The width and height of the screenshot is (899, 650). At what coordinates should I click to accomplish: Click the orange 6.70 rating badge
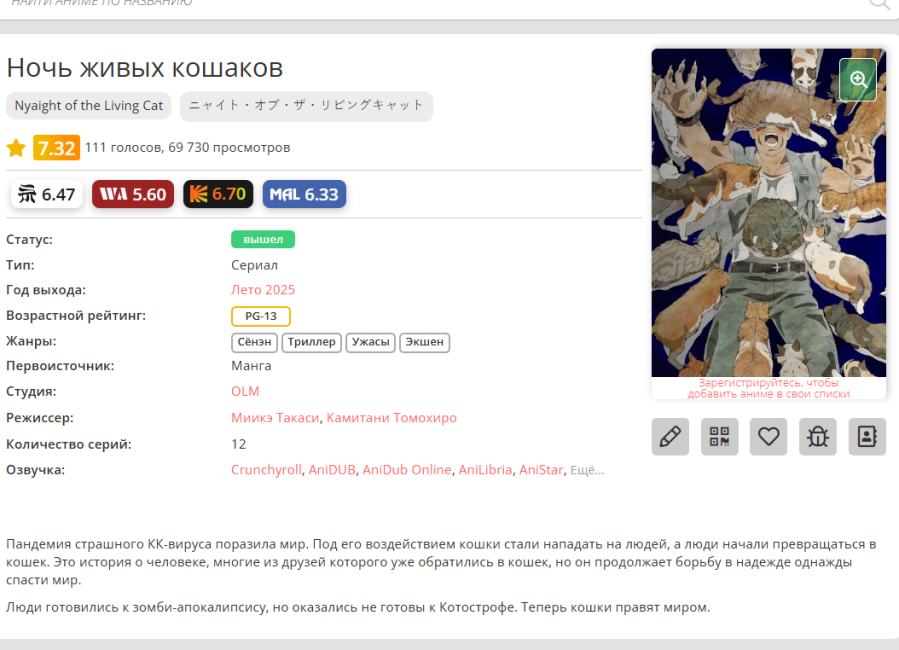218,194
